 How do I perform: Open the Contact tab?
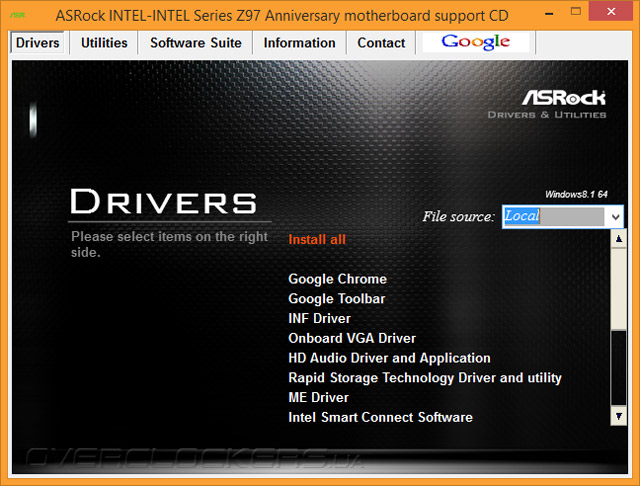coord(381,43)
